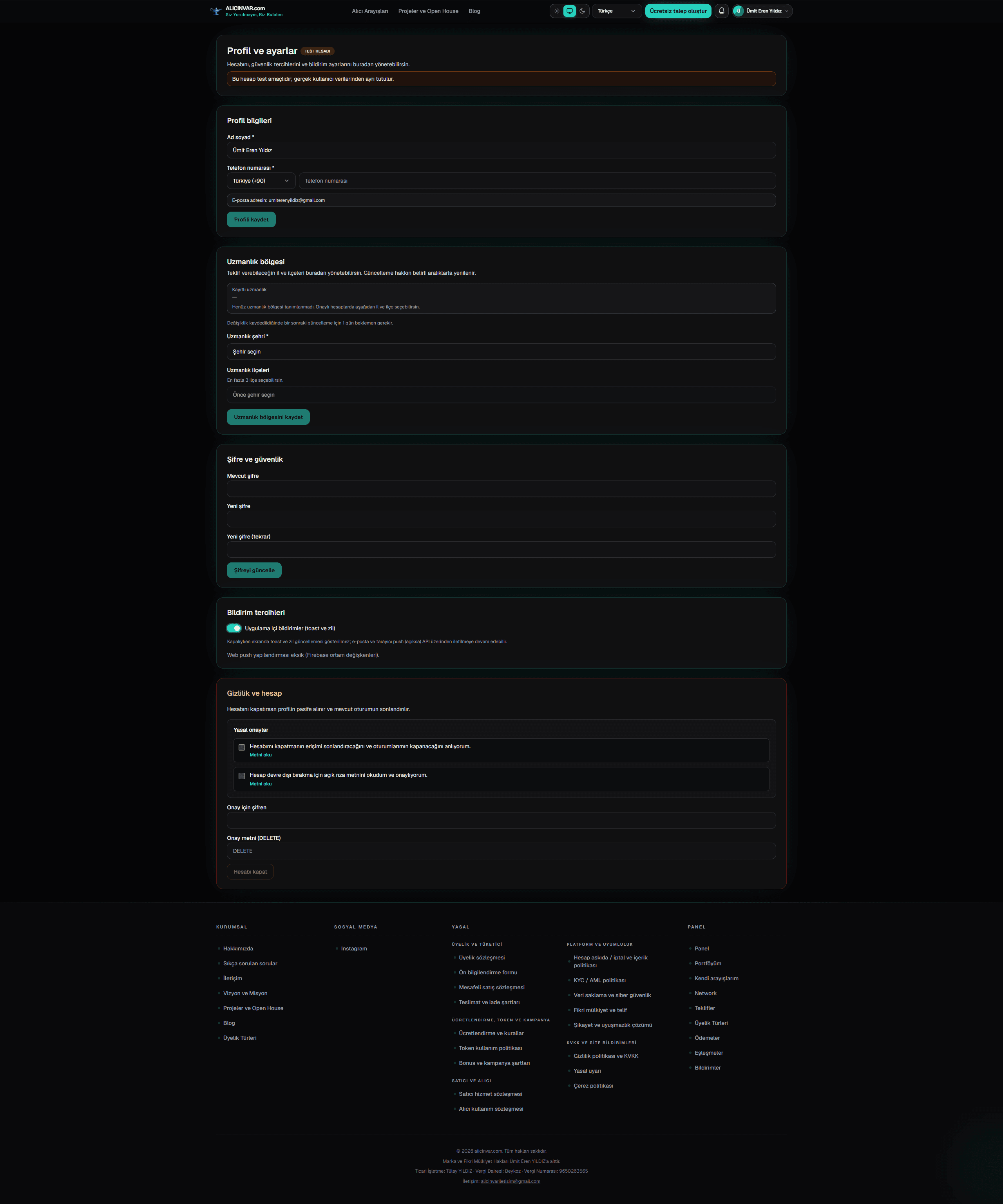The height and width of the screenshot is (1204, 1003).
Task: Click the user avatar circle in header
Action: [739, 11]
